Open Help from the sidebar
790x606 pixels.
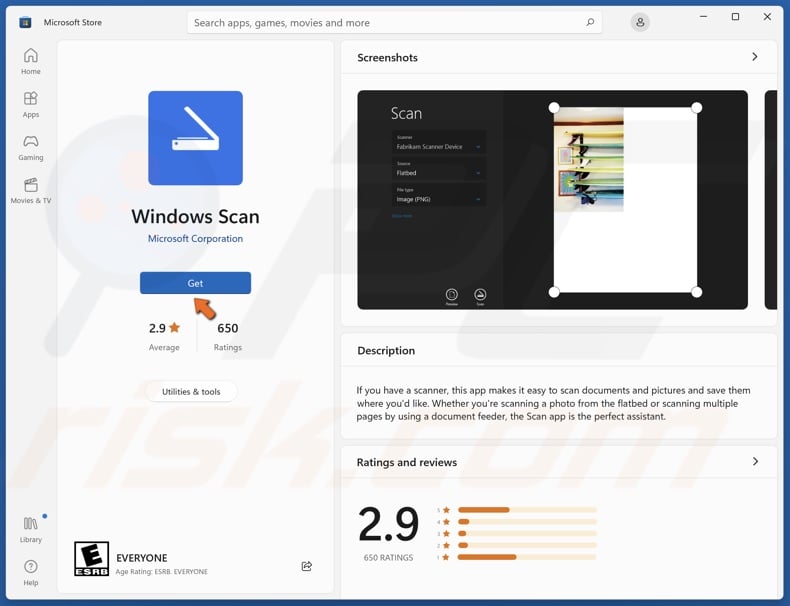pyautogui.click(x=31, y=572)
